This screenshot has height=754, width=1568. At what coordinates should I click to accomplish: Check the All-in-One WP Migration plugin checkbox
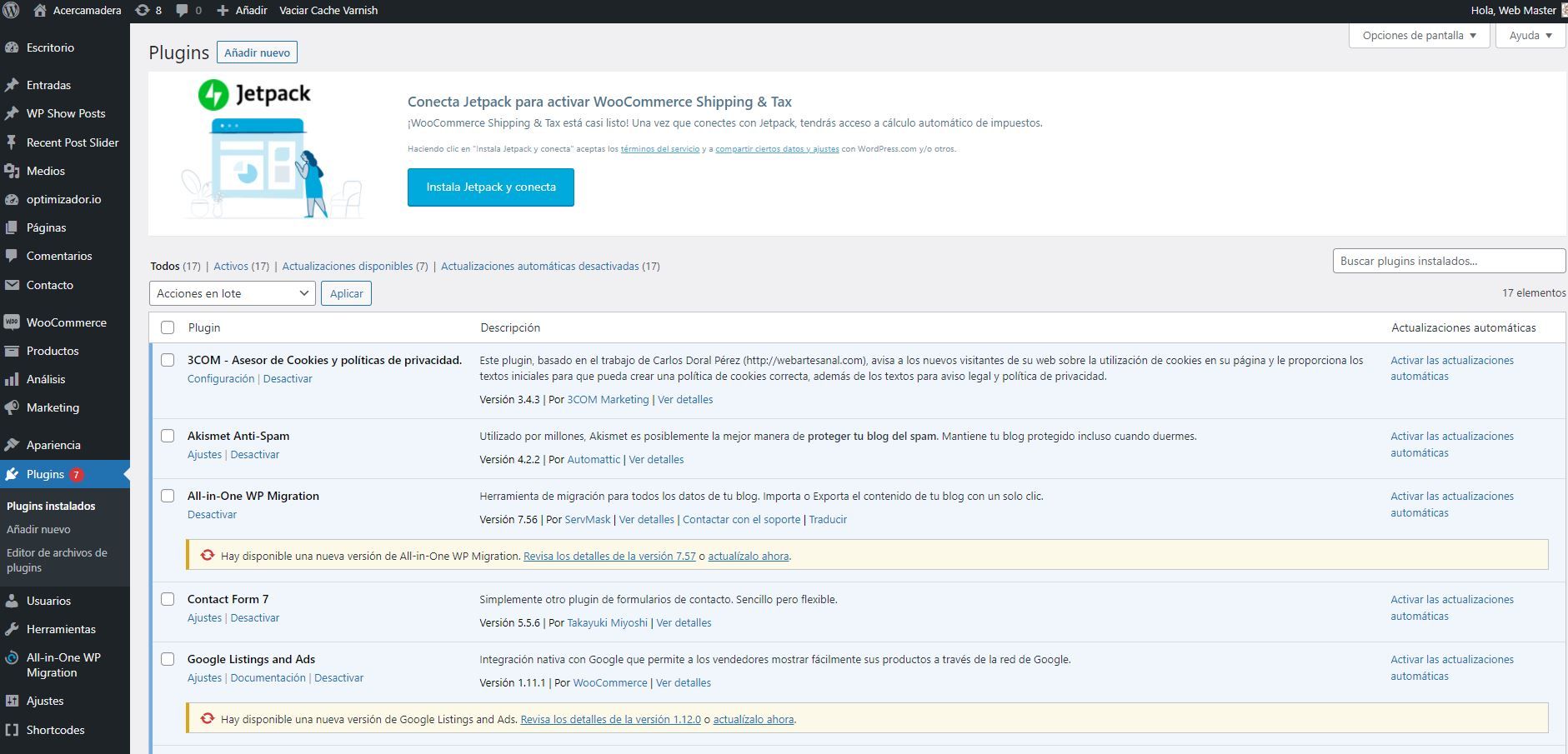point(168,496)
